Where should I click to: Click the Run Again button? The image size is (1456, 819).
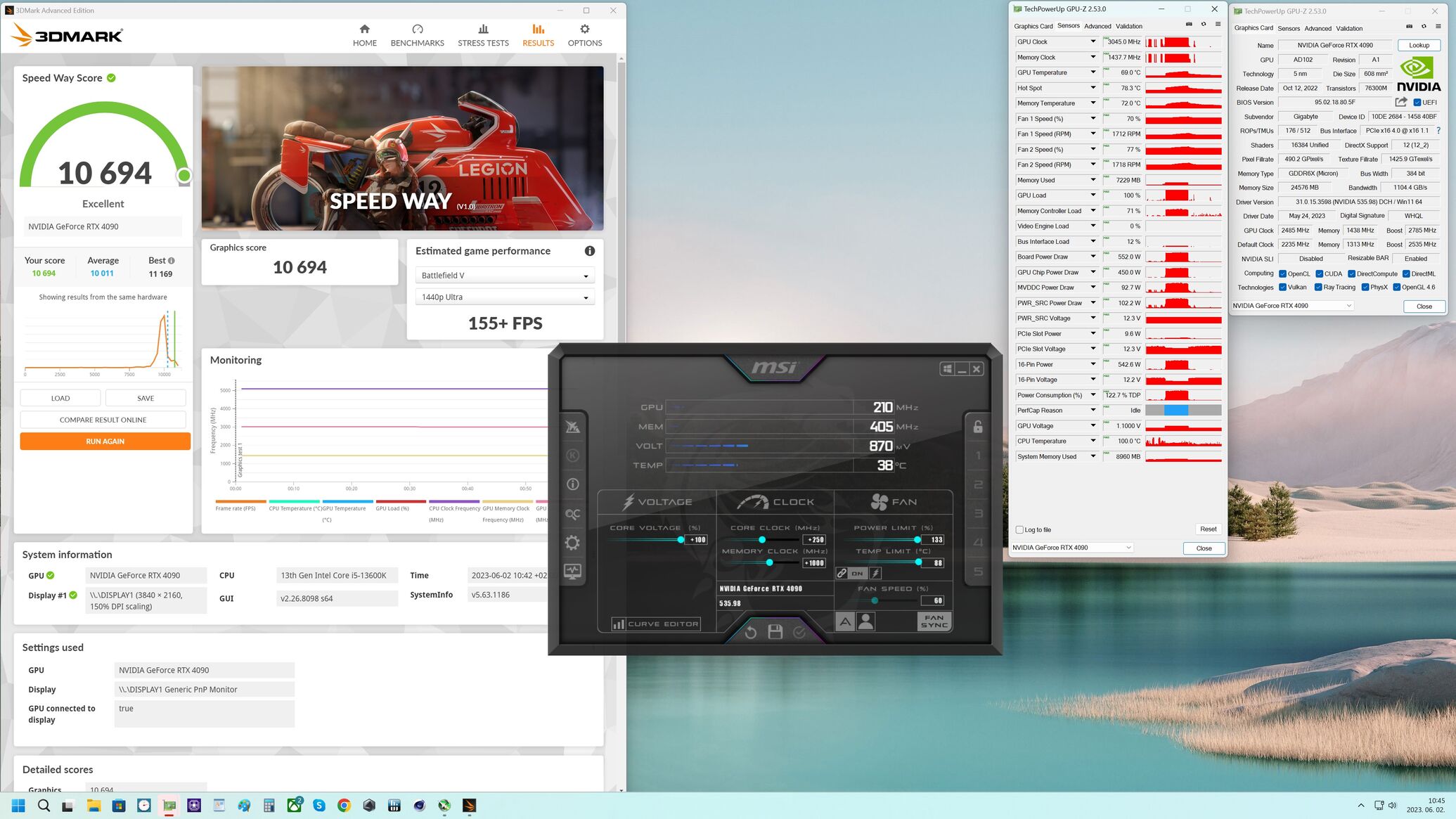tap(105, 441)
